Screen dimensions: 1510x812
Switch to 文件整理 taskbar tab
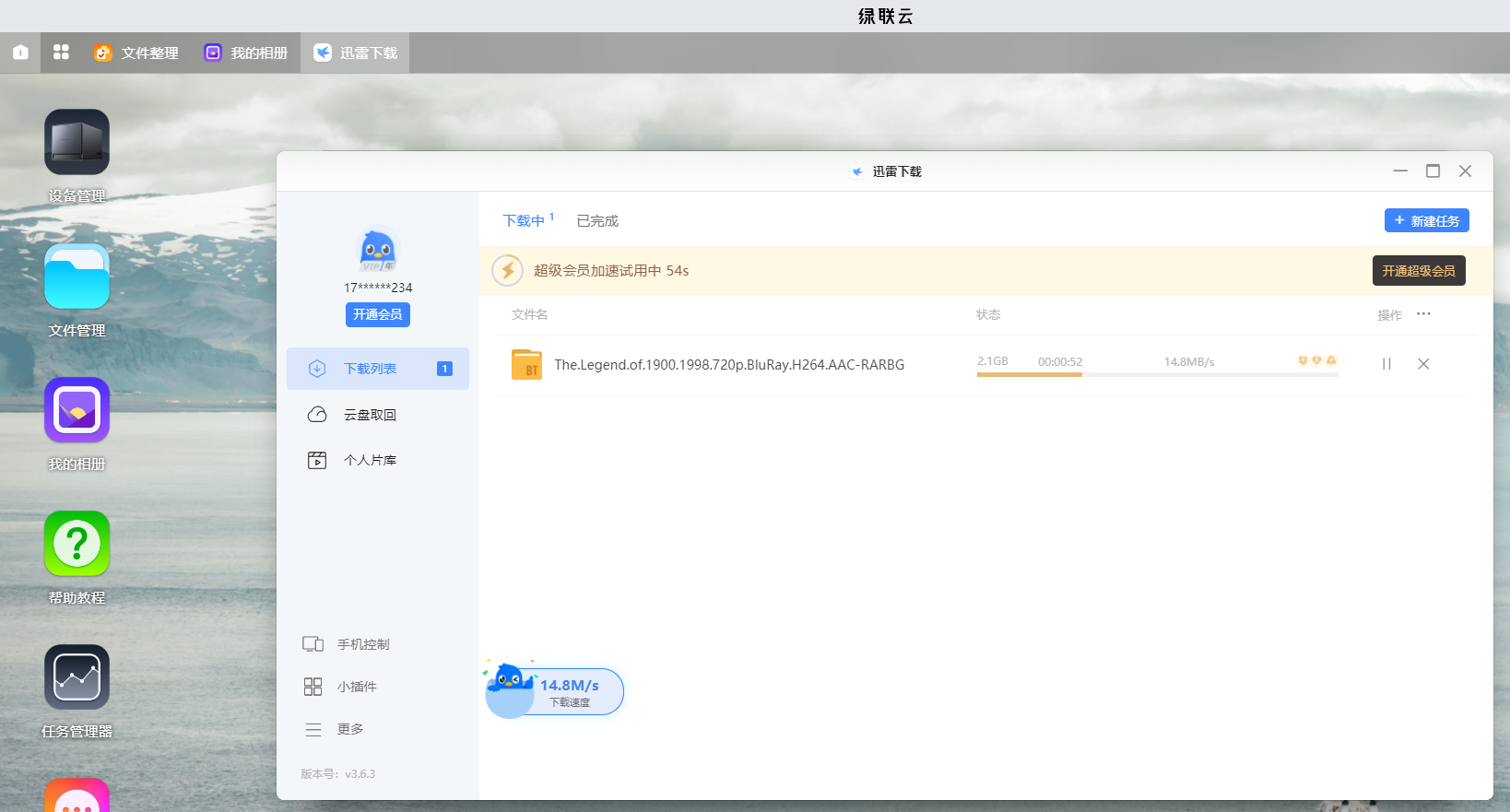(x=136, y=53)
